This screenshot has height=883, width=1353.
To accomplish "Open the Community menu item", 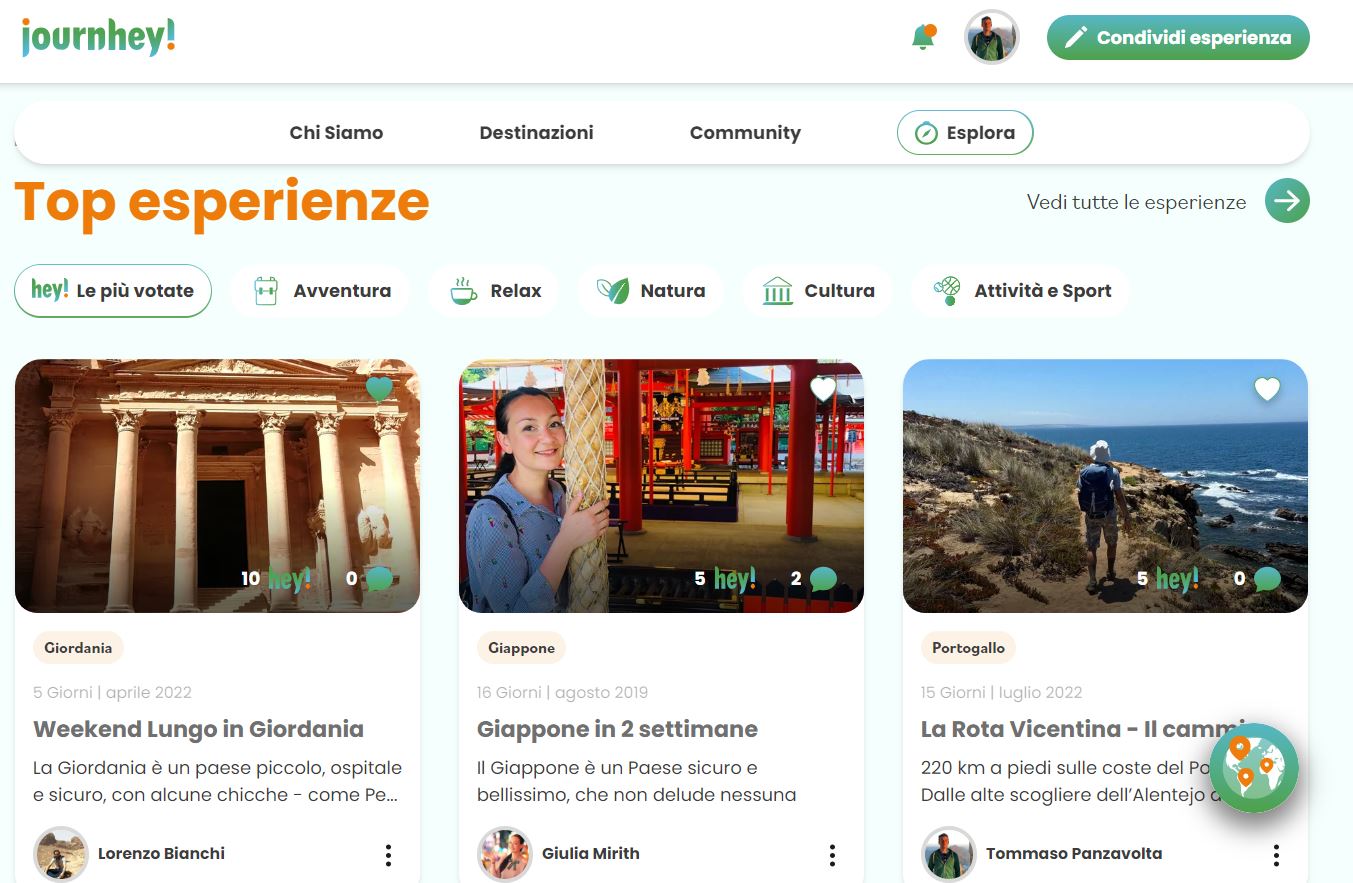I will pyautogui.click(x=745, y=133).
